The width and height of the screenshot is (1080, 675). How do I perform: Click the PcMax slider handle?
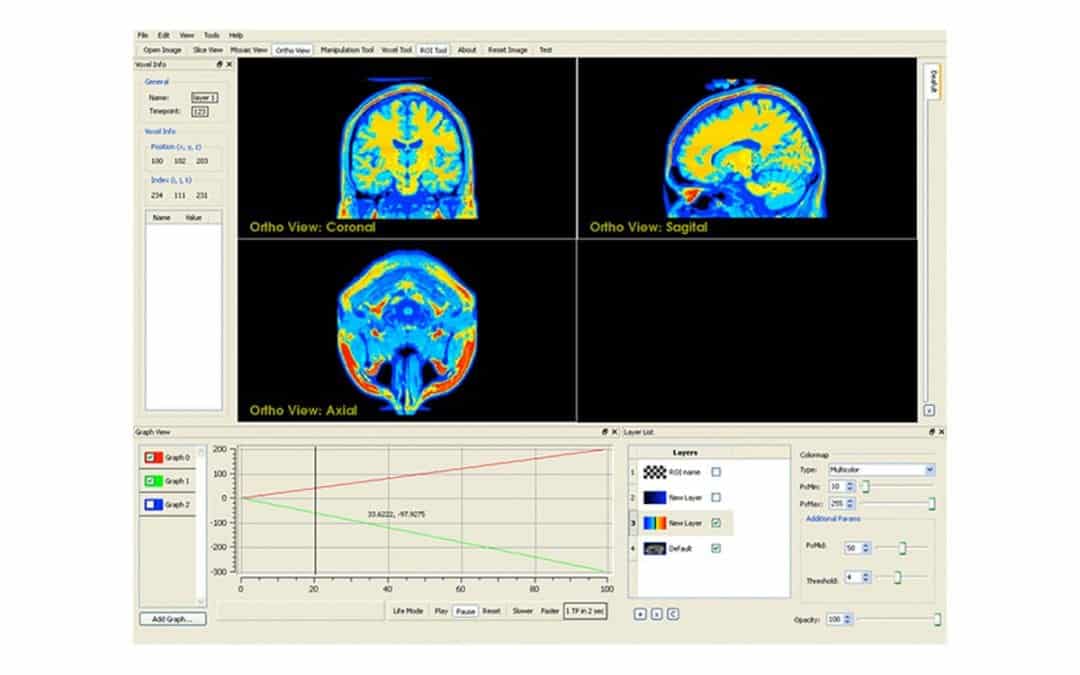click(932, 504)
